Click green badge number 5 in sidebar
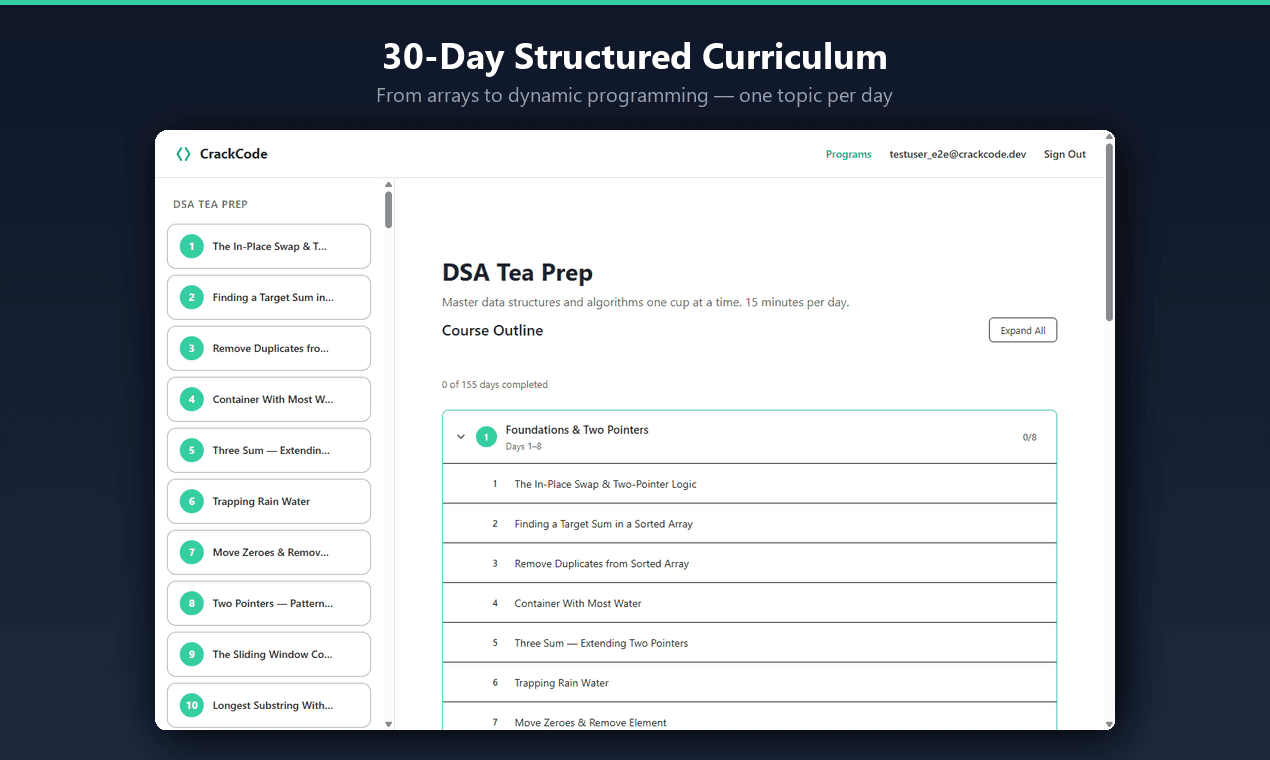Image resolution: width=1270 pixels, height=760 pixels. coord(192,450)
